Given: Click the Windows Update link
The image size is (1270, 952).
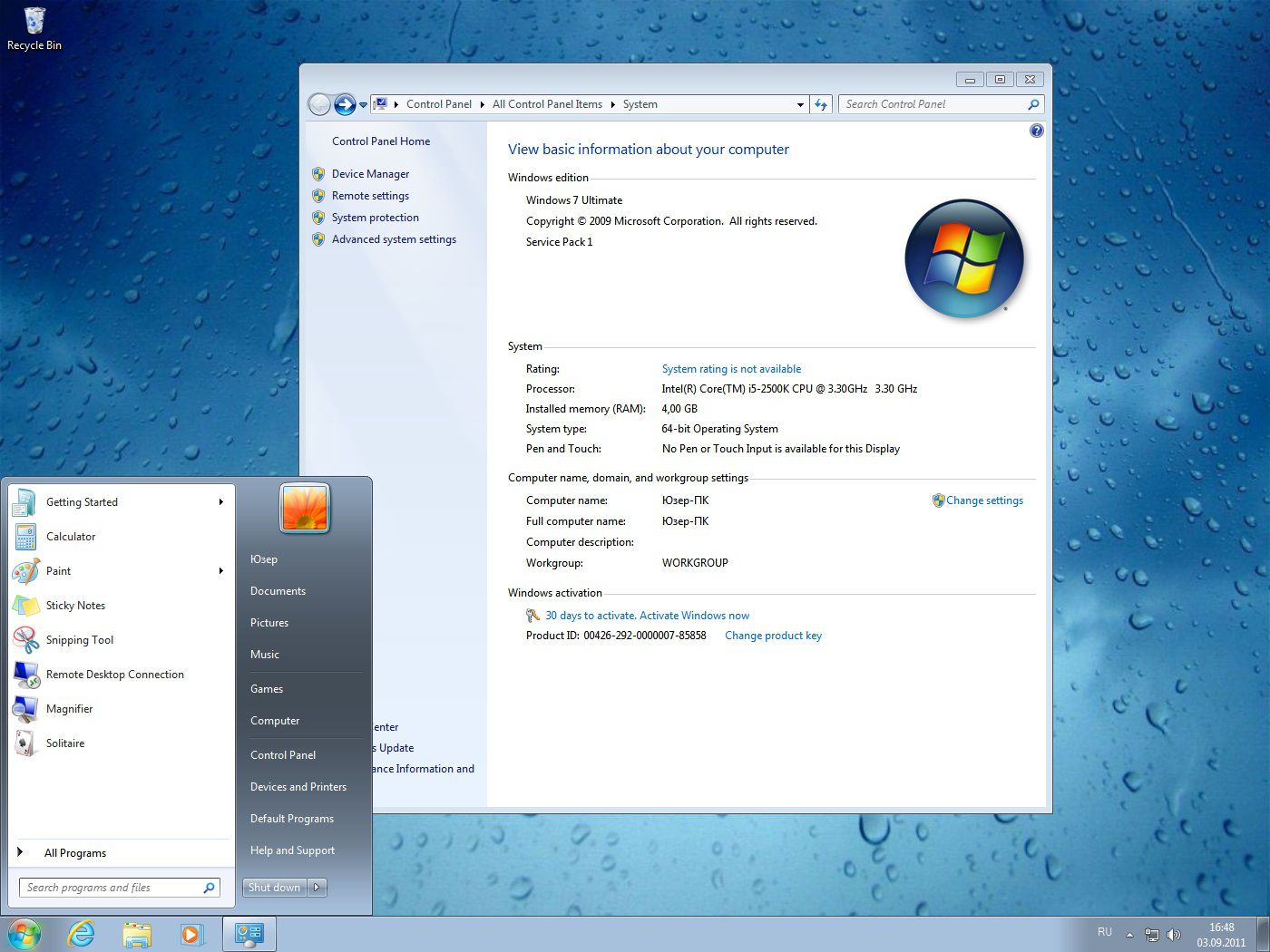Looking at the screenshot, I should point(392,748).
